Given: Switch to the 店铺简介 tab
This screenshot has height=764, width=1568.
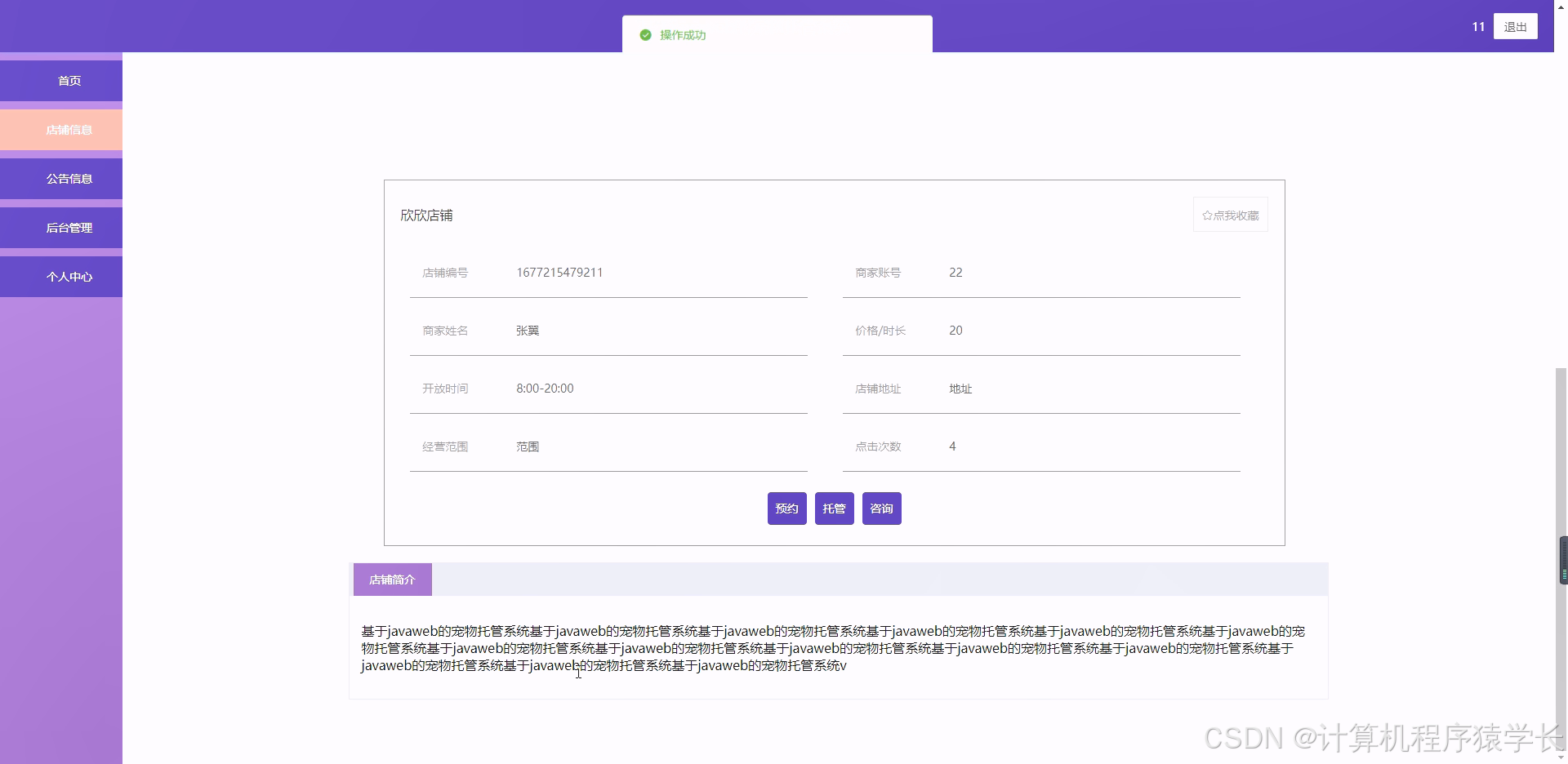Looking at the screenshot, I should [392, 580].
